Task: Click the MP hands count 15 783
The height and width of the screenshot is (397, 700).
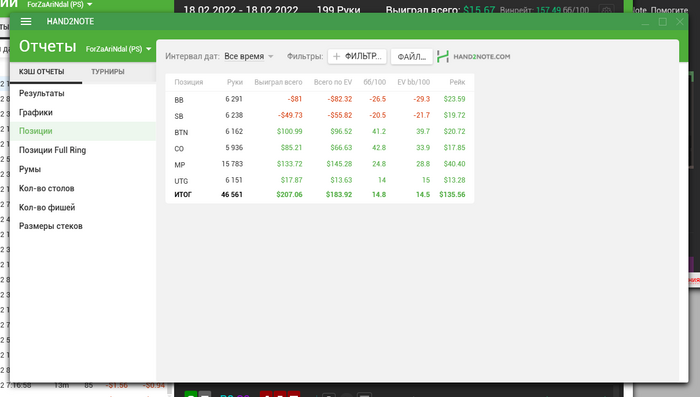Action: (x=232, y=164)
